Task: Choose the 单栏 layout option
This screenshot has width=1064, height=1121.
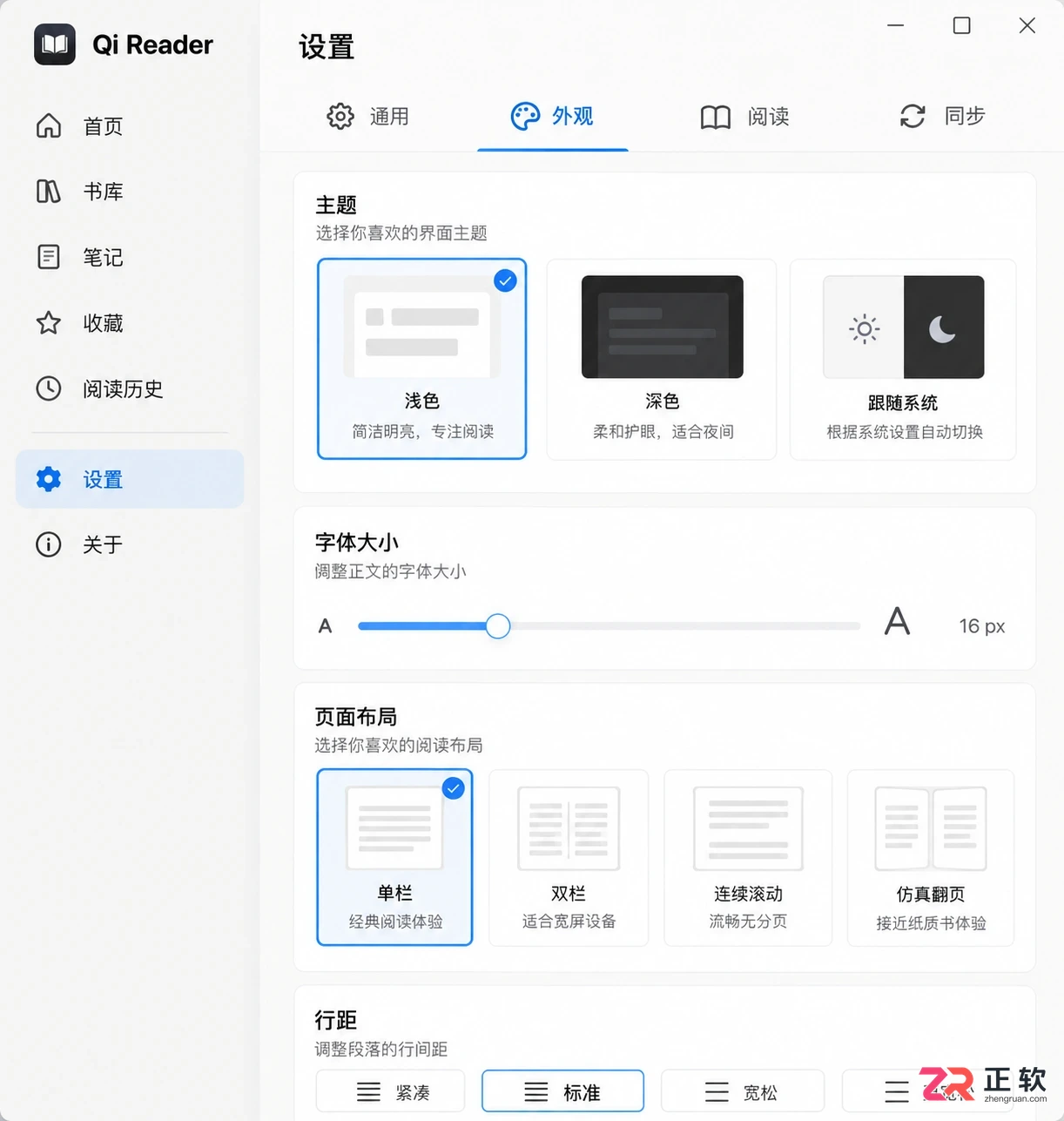Action: pos(394,857)
